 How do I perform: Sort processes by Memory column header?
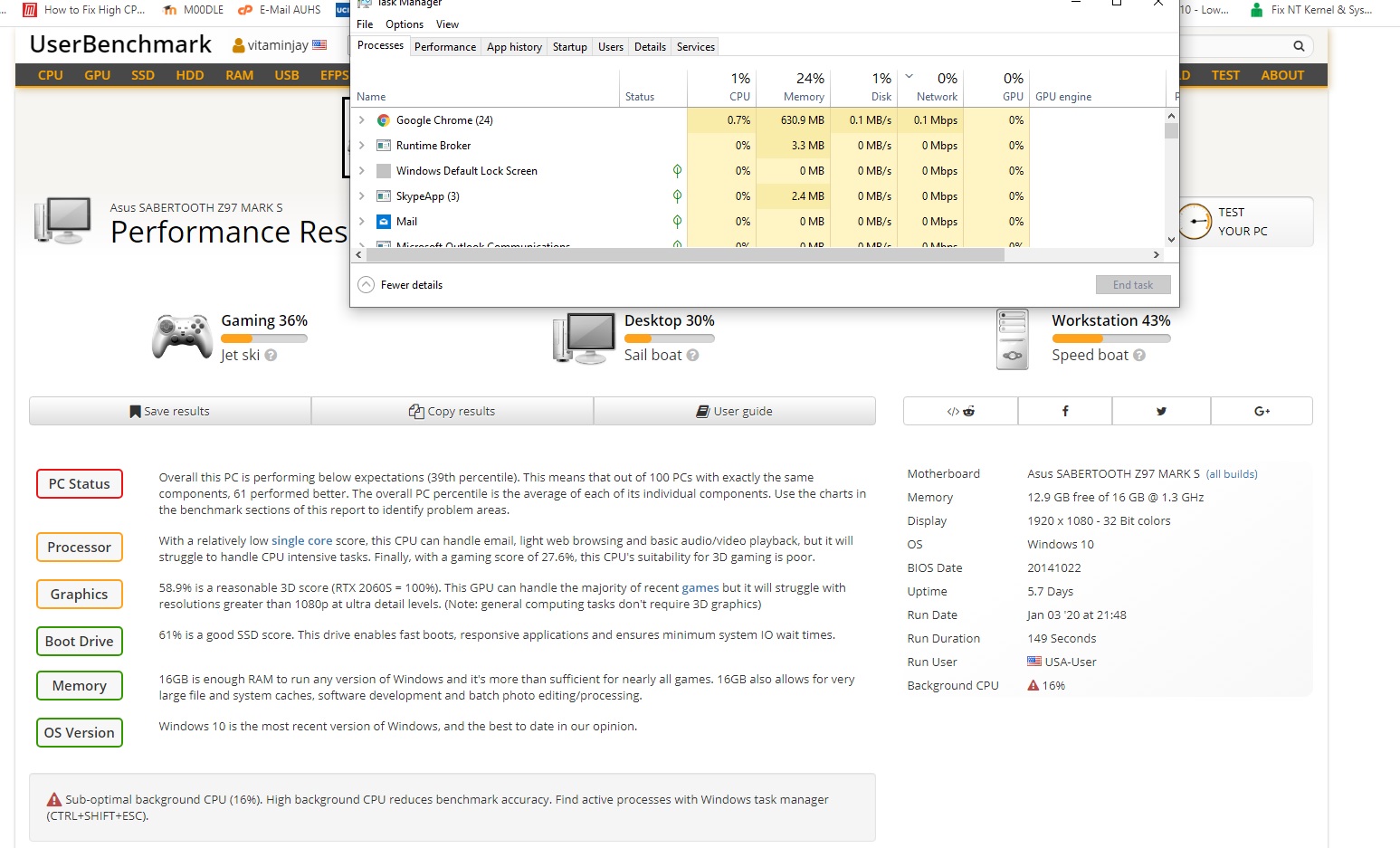794,87
